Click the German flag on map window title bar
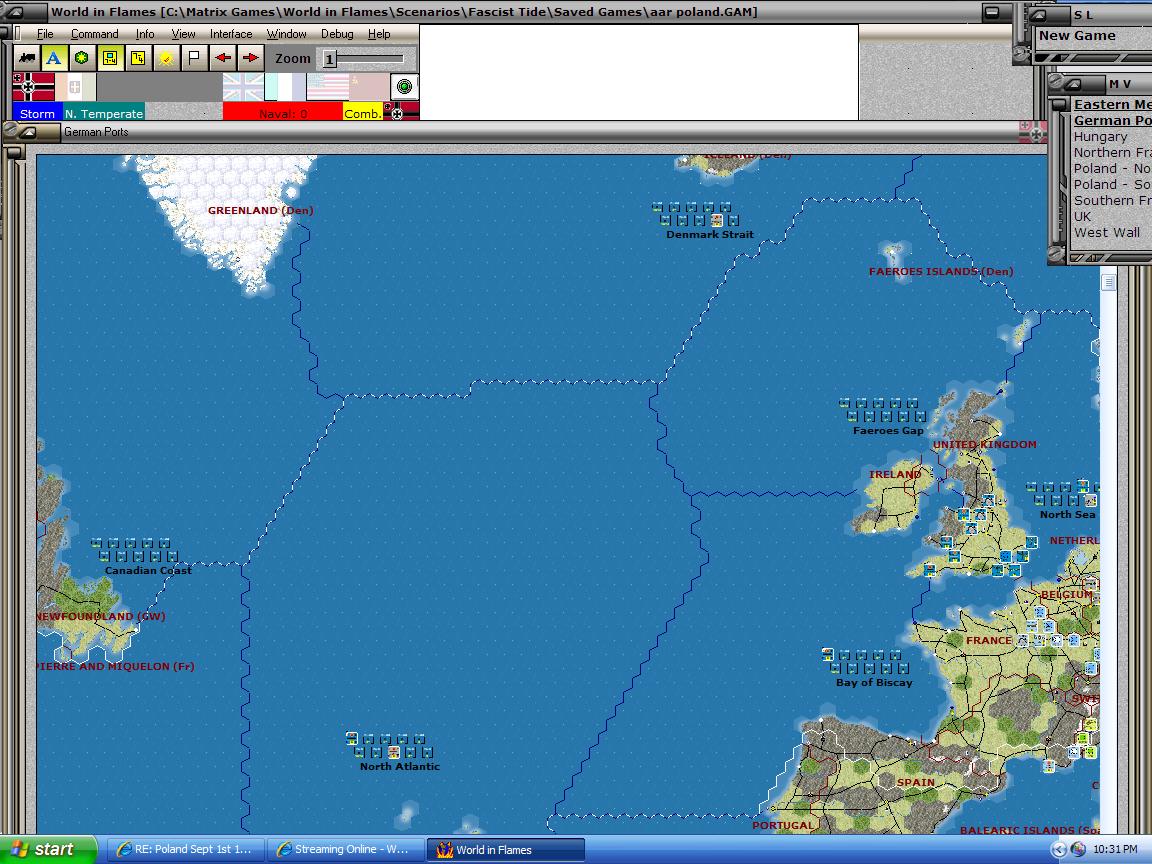This screenshot has width=1152, height=864. [1033, 132]
